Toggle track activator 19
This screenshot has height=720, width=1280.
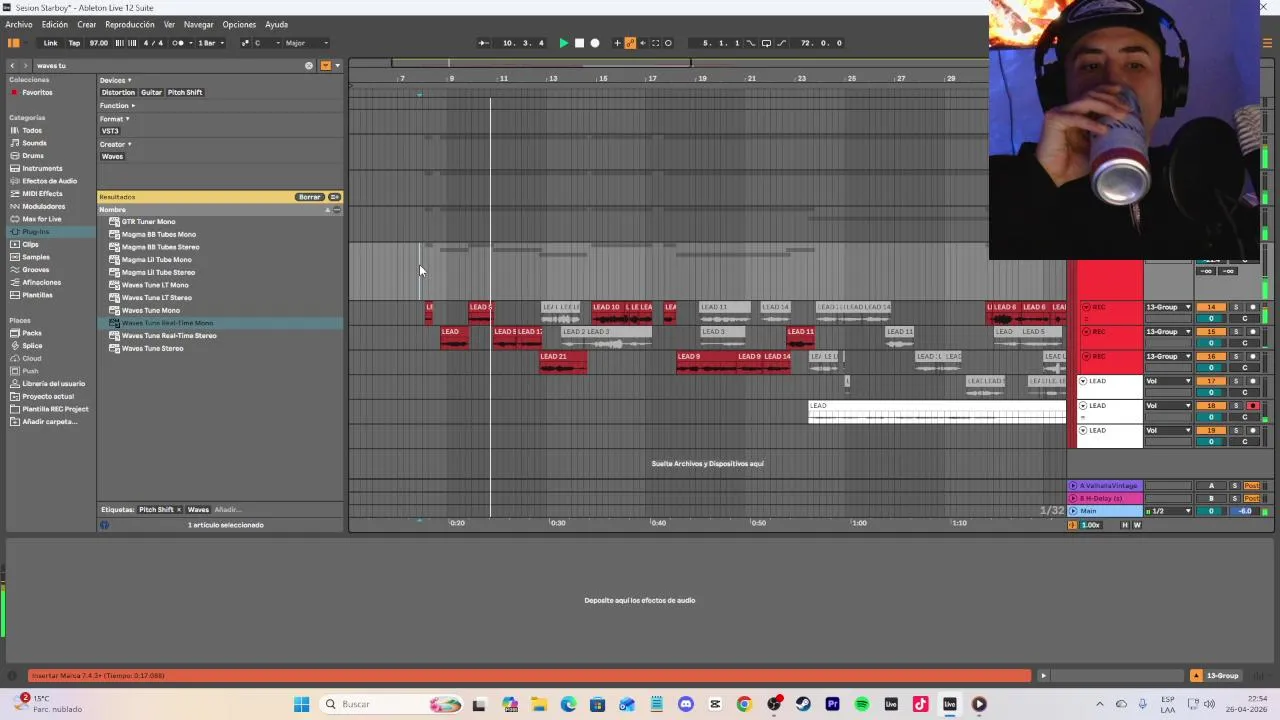[1211, 430]
